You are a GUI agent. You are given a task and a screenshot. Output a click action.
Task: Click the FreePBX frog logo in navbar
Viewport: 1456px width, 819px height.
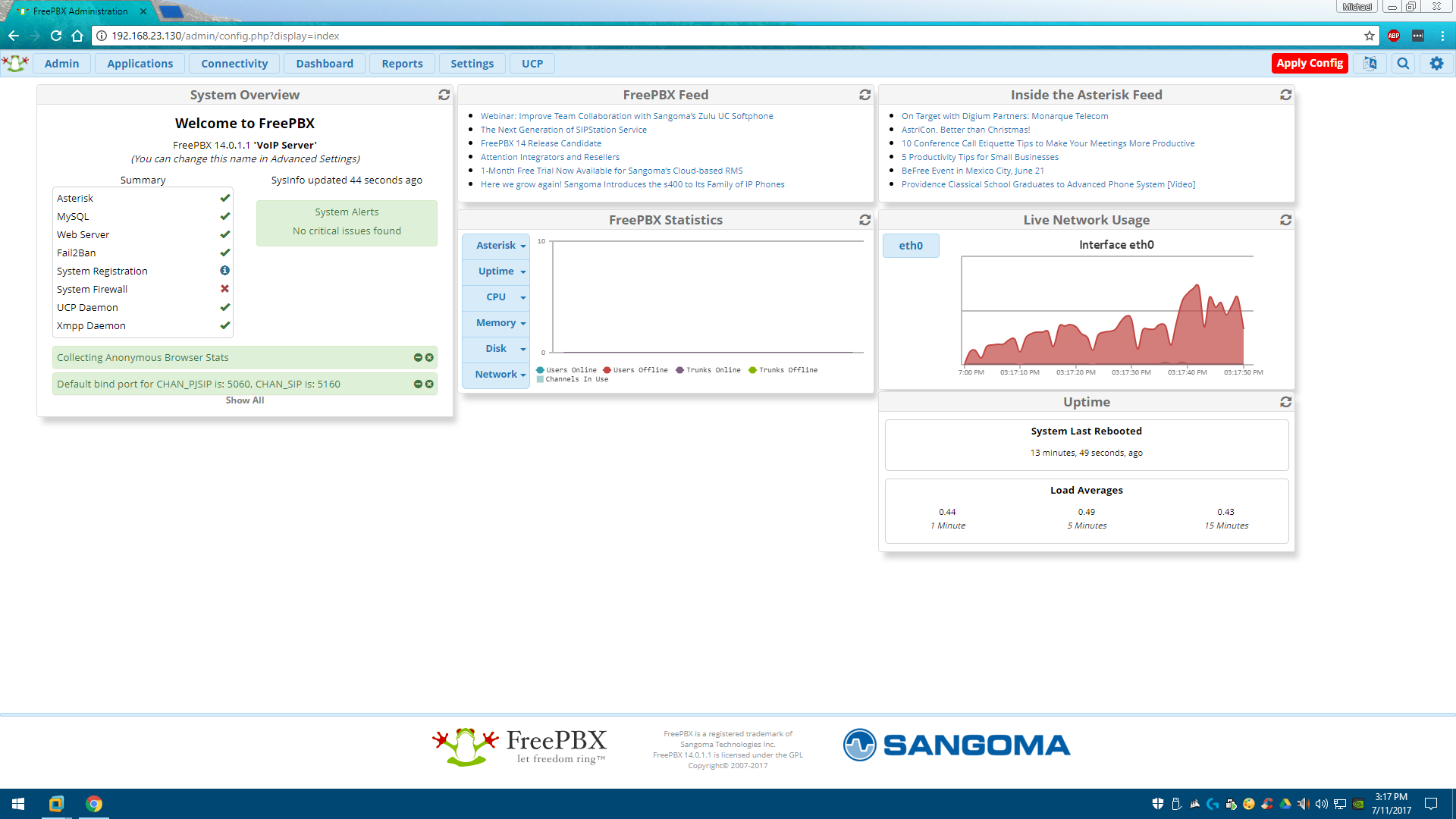coord(15,64)
